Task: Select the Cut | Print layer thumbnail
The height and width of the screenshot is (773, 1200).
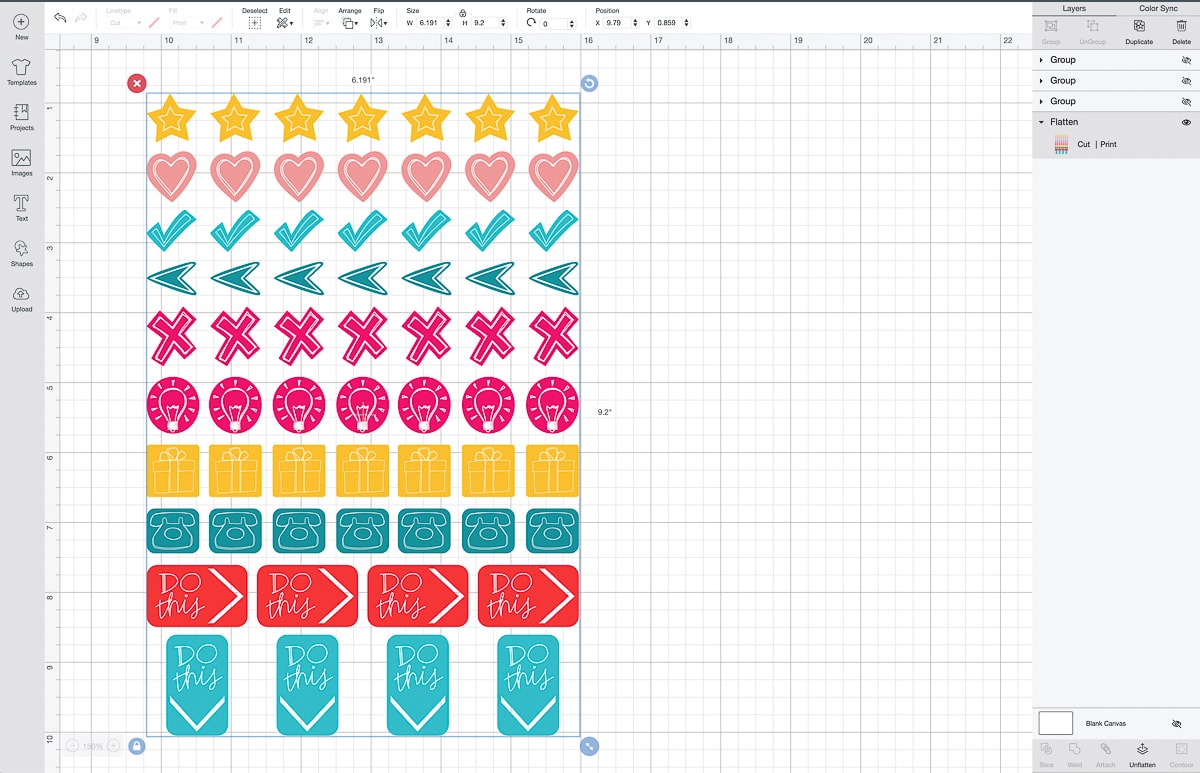Action: click(x=1061, y=145)
